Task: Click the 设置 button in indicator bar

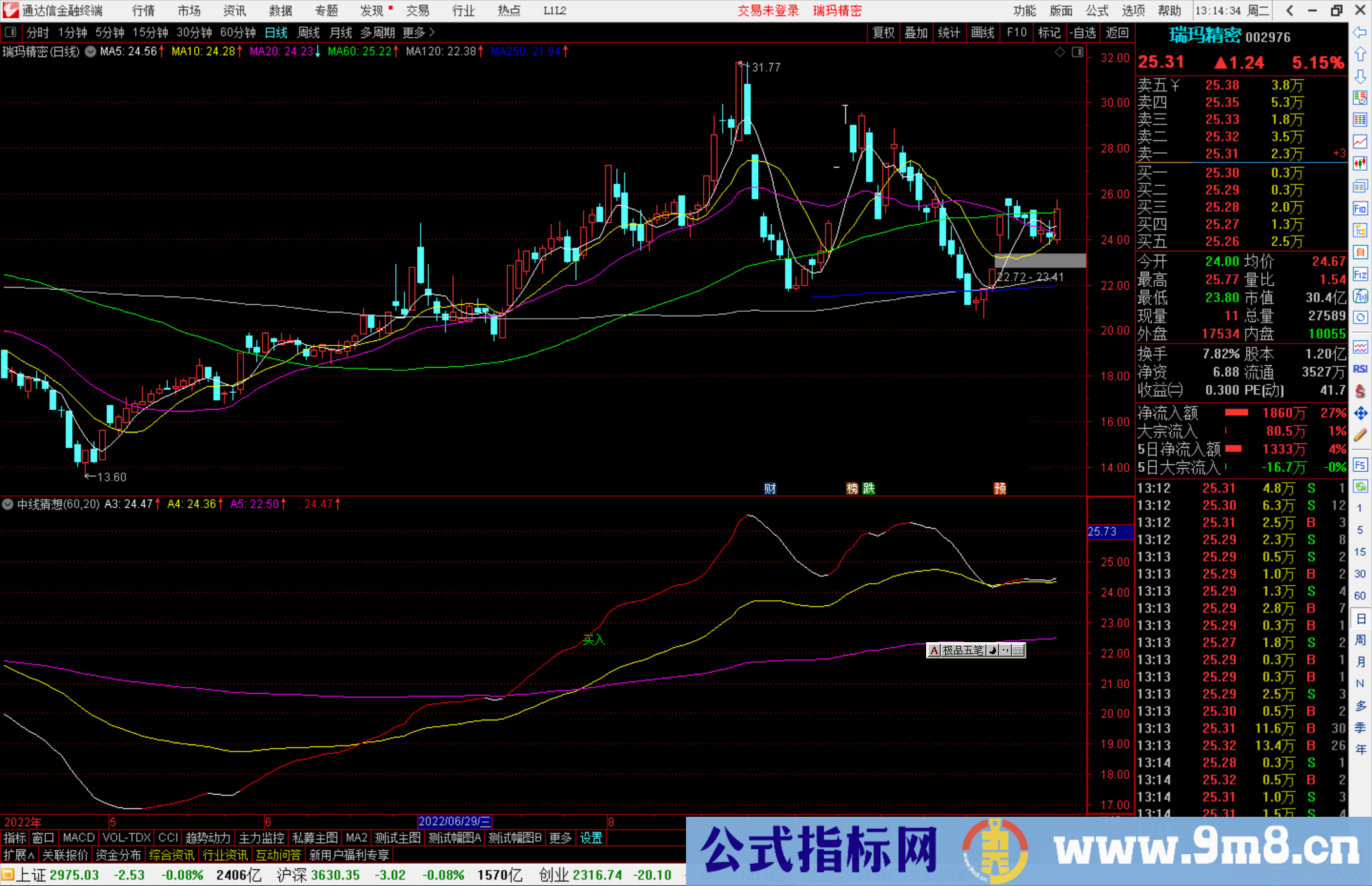Action: [x=591, y=838]
